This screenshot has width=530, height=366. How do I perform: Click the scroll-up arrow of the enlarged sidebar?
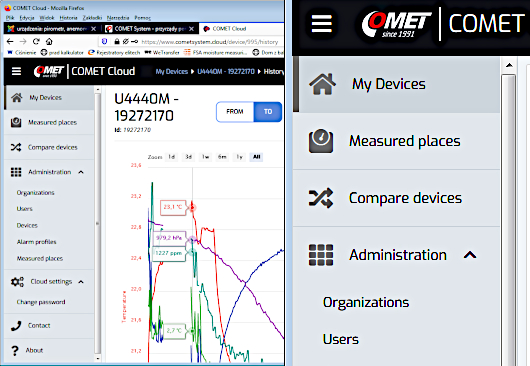[x=509, y=65]
